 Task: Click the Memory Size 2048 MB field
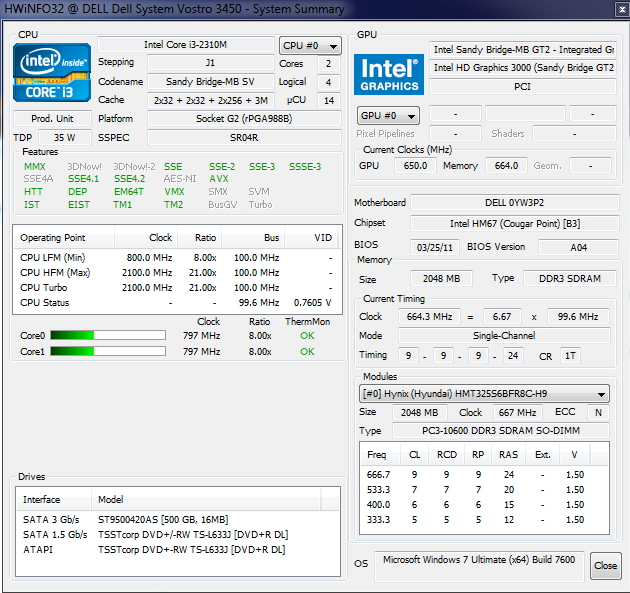coord(441,278)
